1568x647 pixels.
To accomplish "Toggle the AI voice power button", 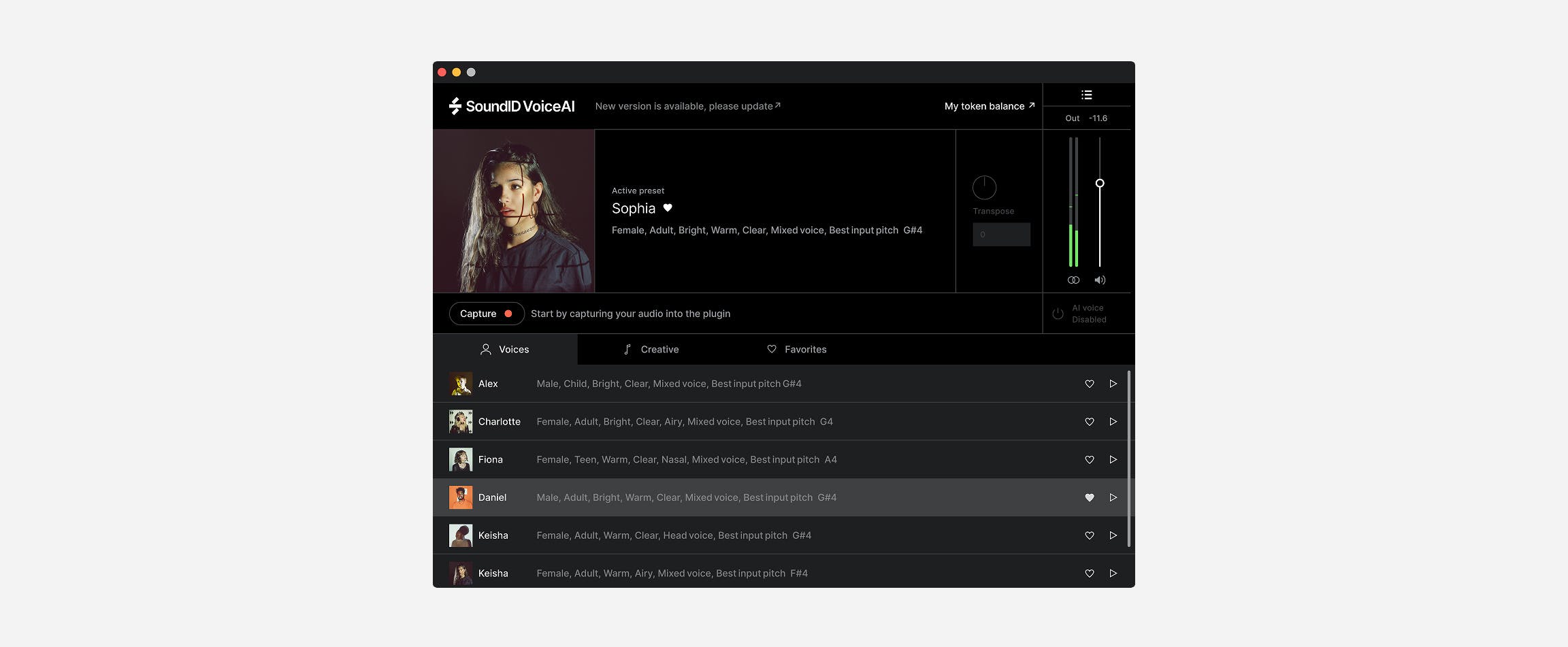I will pyautogui.click(x=1058, y=314).
